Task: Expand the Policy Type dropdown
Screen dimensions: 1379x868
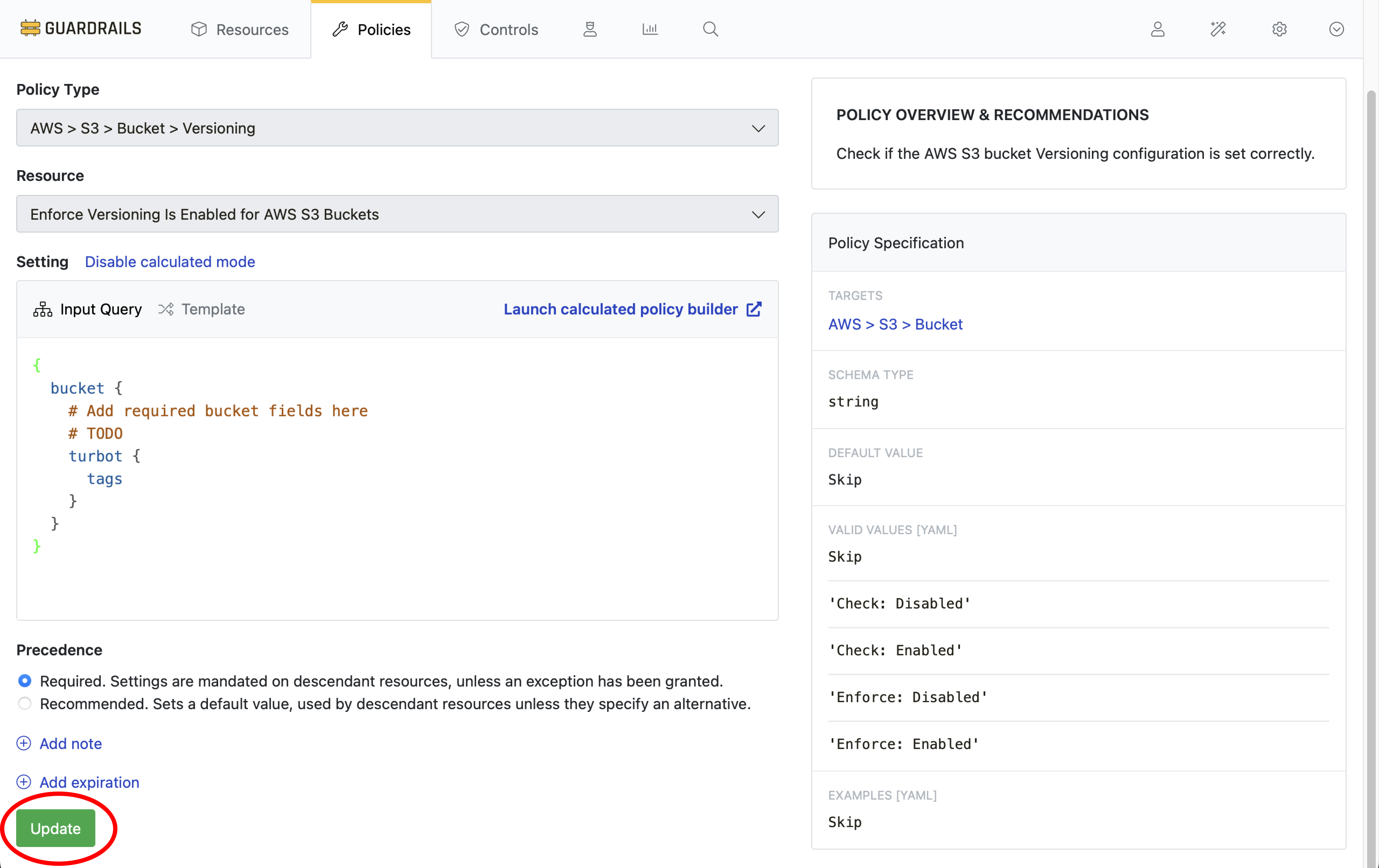Action: tap(397, 128)
